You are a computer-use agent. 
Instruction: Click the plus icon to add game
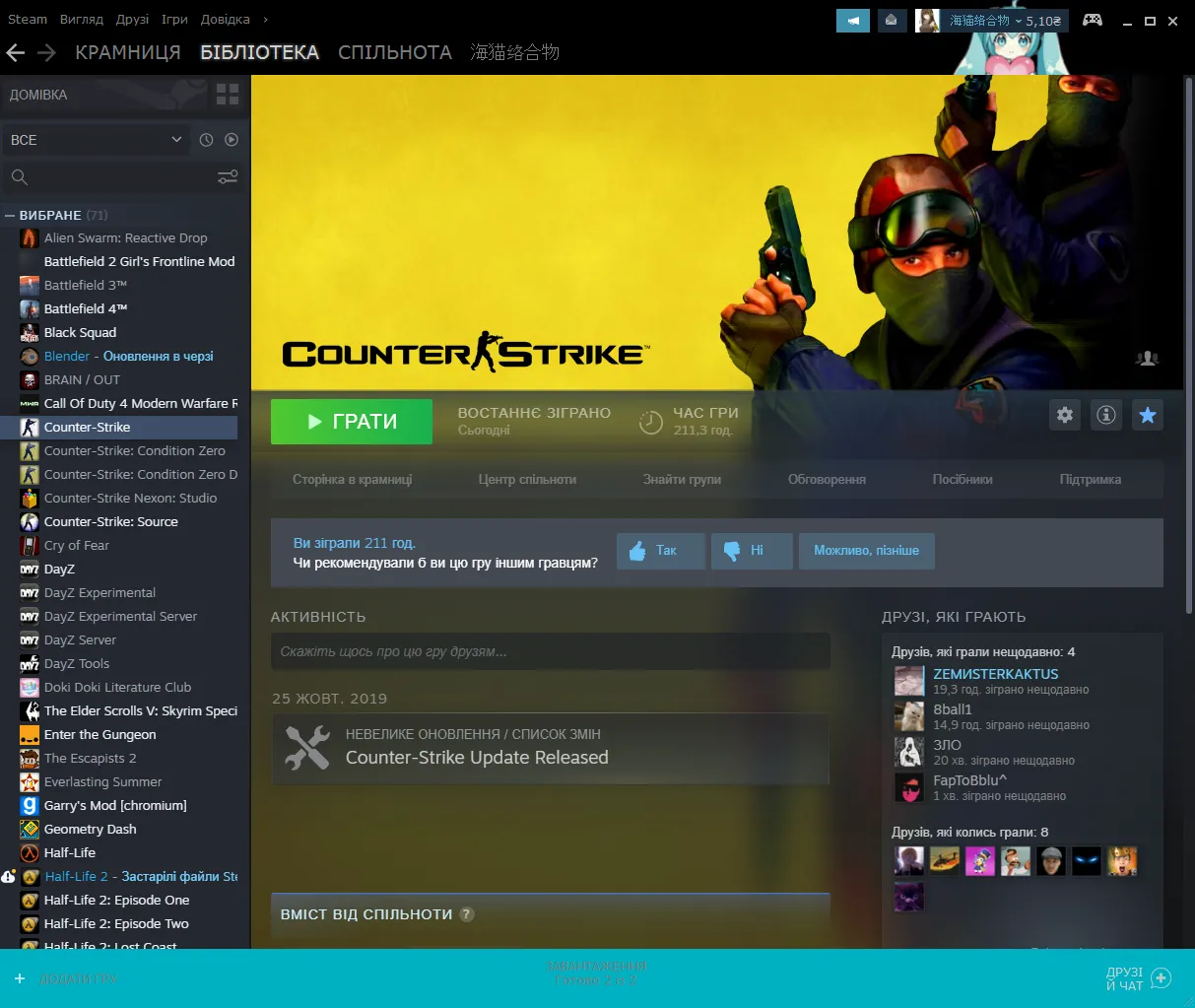click(19, 978)
